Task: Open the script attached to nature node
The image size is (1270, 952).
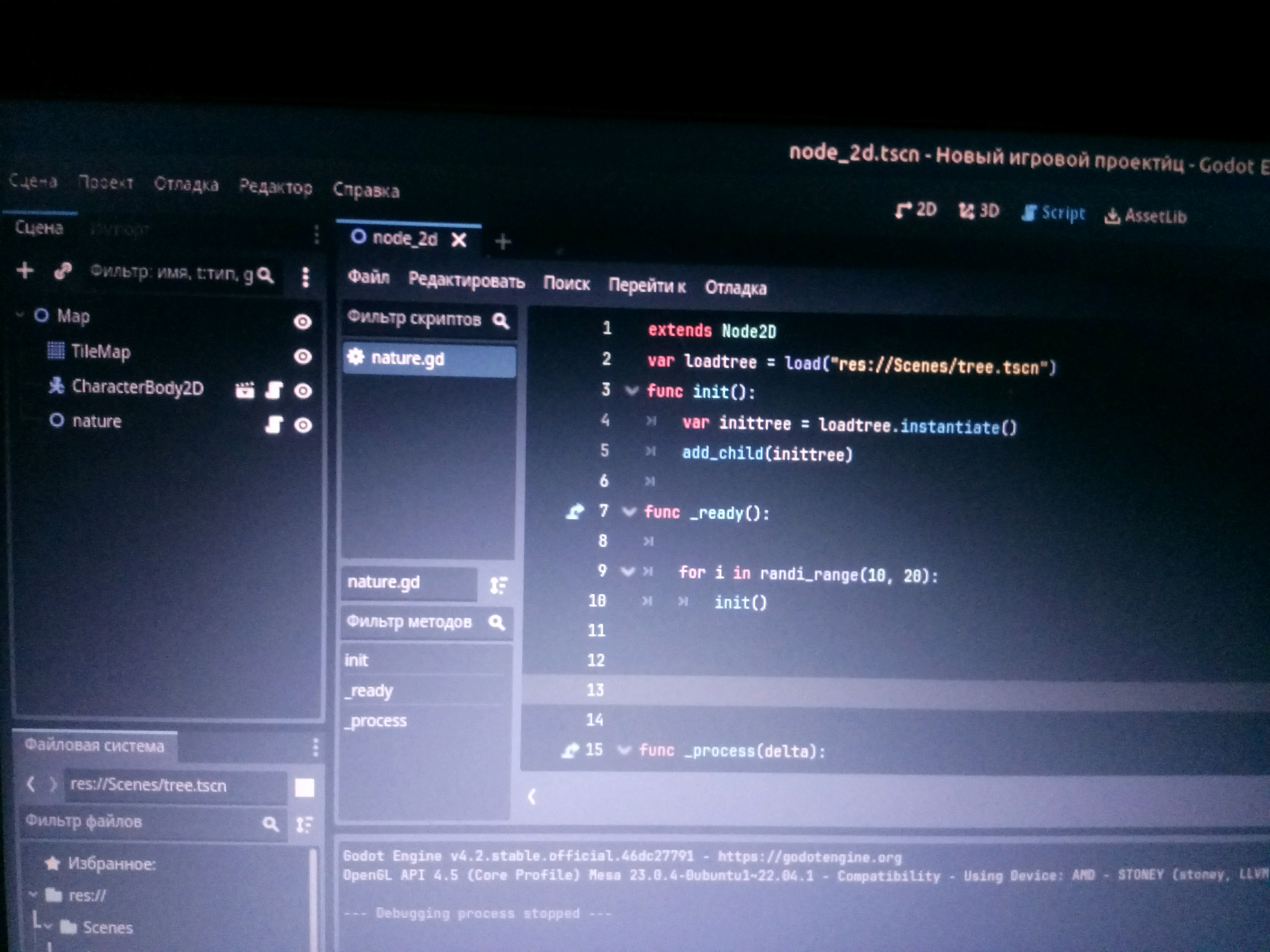Action: click(274, 425)
